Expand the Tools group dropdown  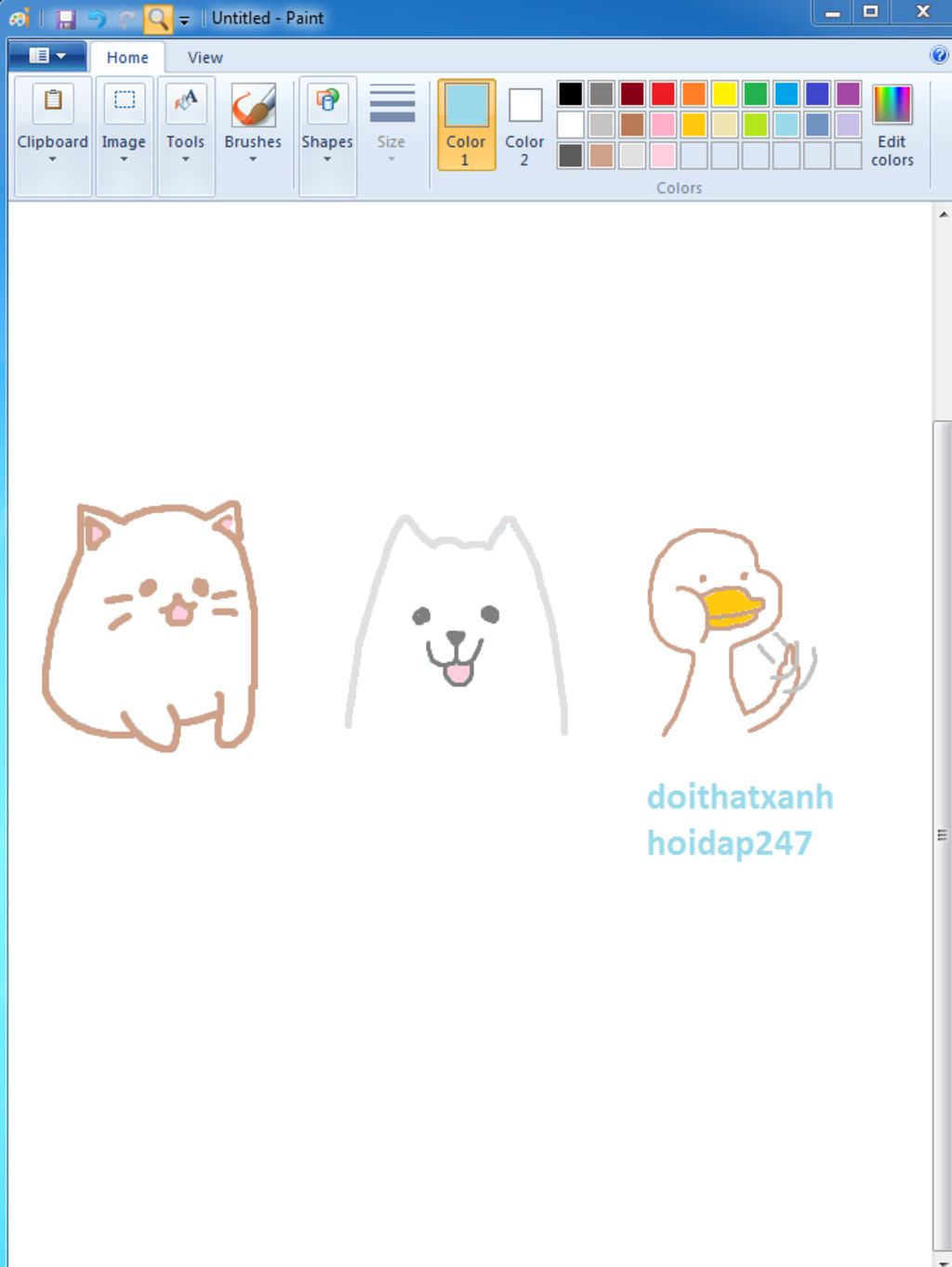tap(186, 159)
